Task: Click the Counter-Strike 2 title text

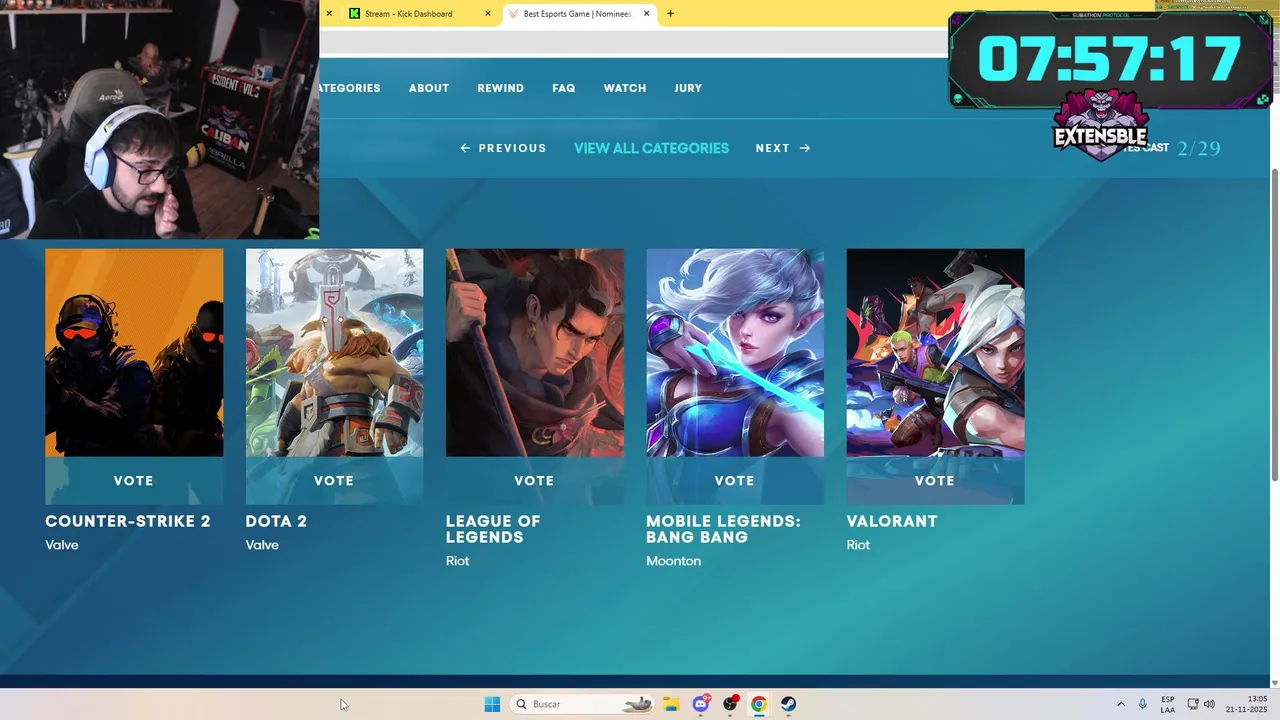Action: [x=128, y=521]
